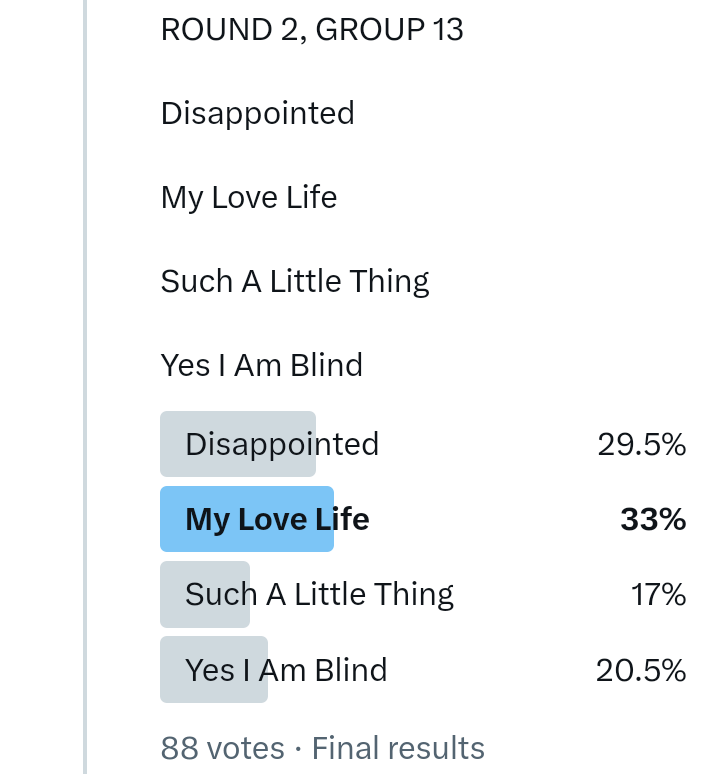The height and width of the screenshot is (774, 720).
Task: Click the 'Final results' poll status text
Action: click(398, 748)
